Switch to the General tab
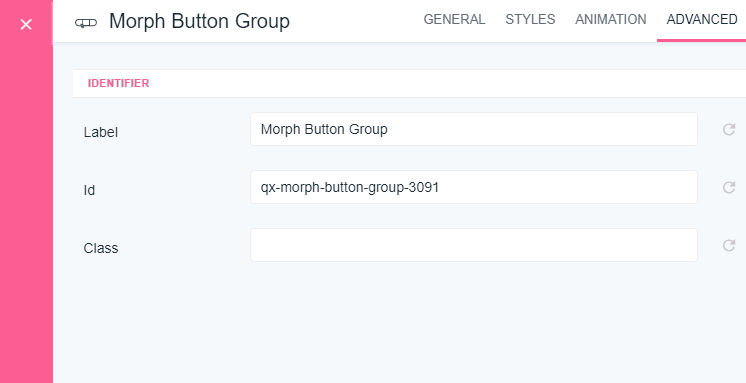 tap(454, 20)
